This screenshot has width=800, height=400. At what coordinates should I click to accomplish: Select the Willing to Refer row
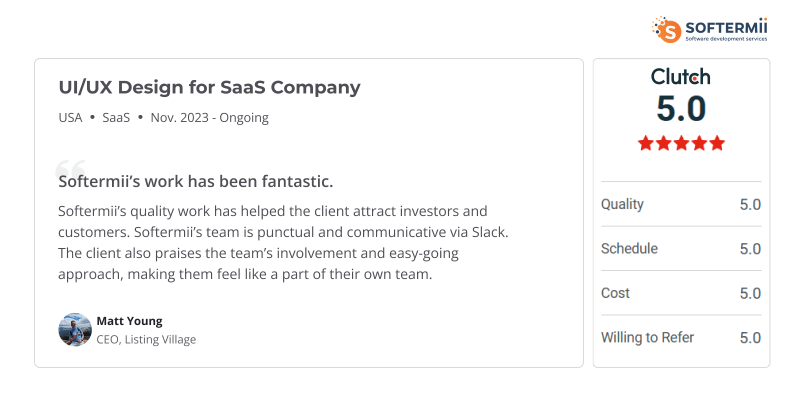point(681,337)
